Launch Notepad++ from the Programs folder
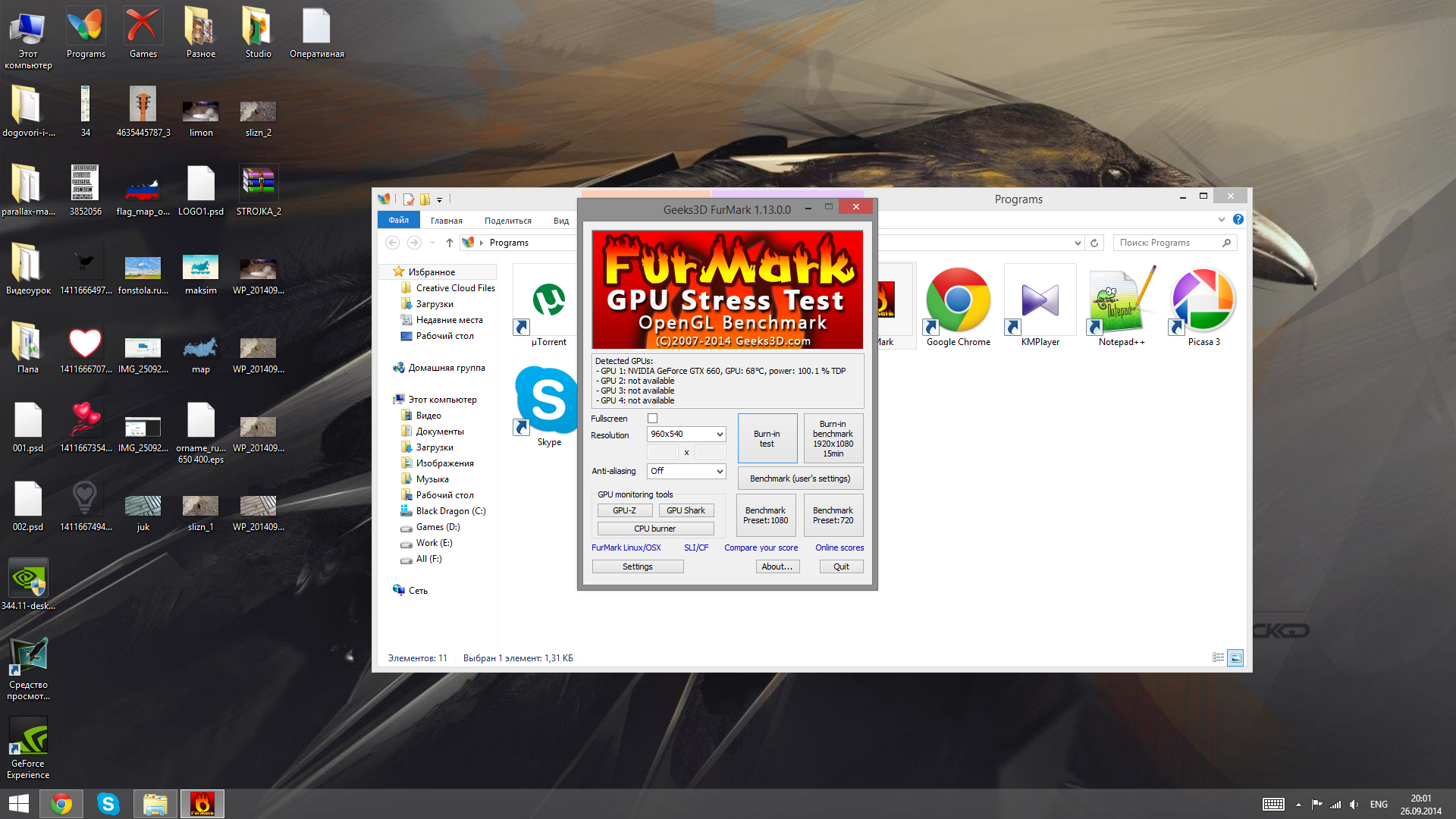Image resolution: width=1456 pixels, height=819 pixels. 1122,301
